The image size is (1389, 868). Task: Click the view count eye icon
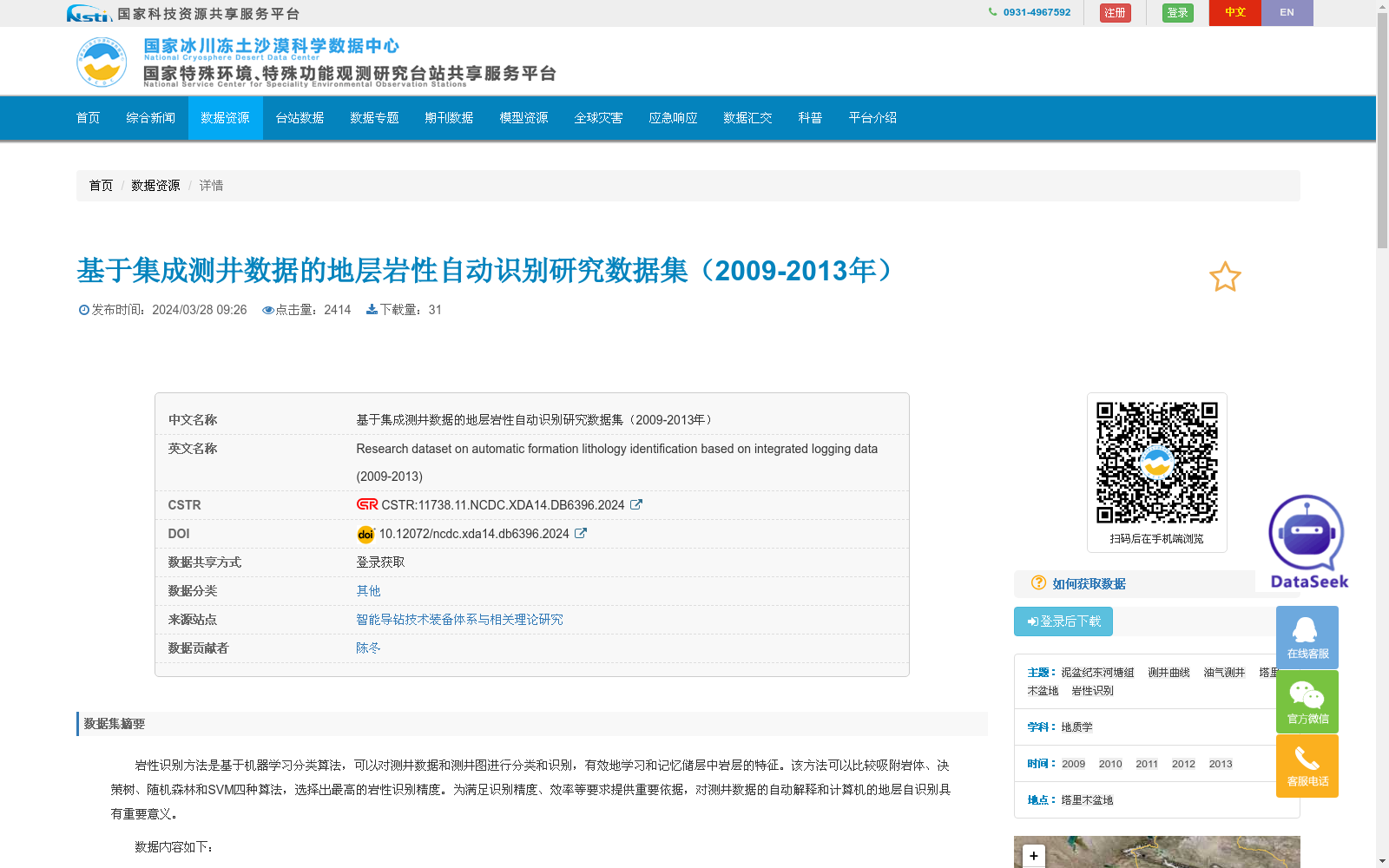pyautogui.click(x=268, y=310)
